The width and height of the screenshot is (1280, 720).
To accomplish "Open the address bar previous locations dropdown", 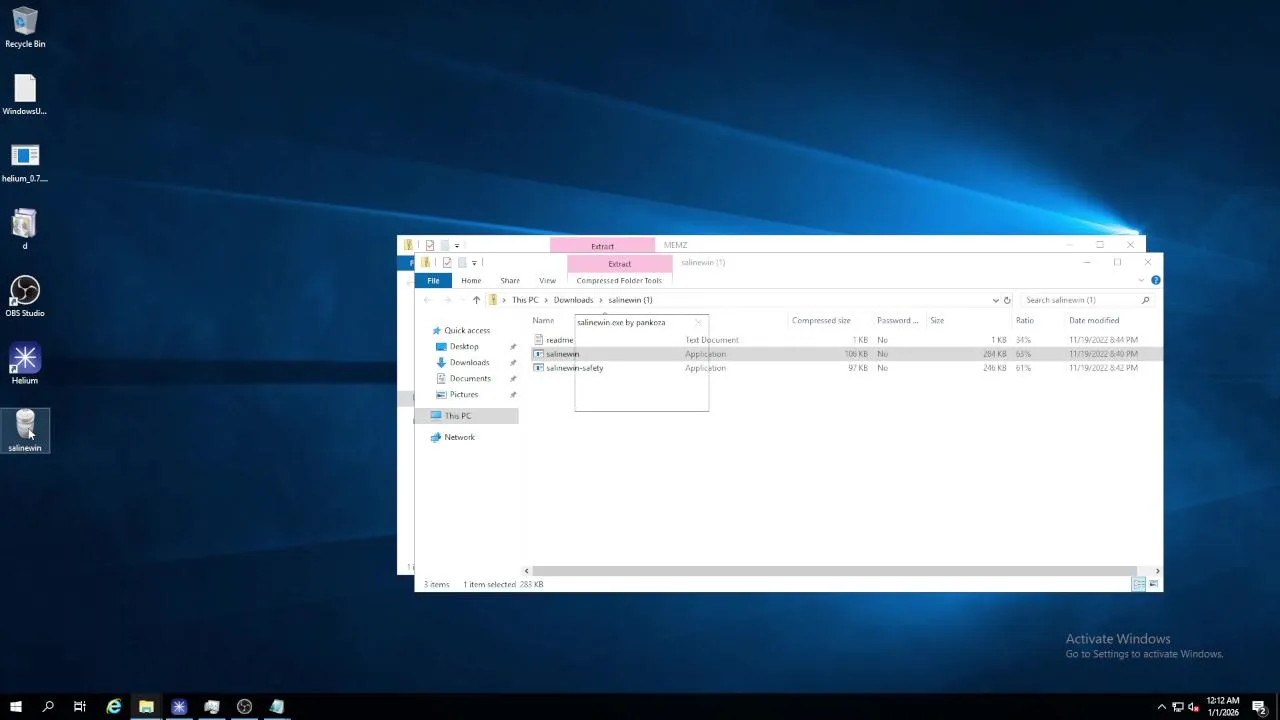I will (x=995, y=300).
